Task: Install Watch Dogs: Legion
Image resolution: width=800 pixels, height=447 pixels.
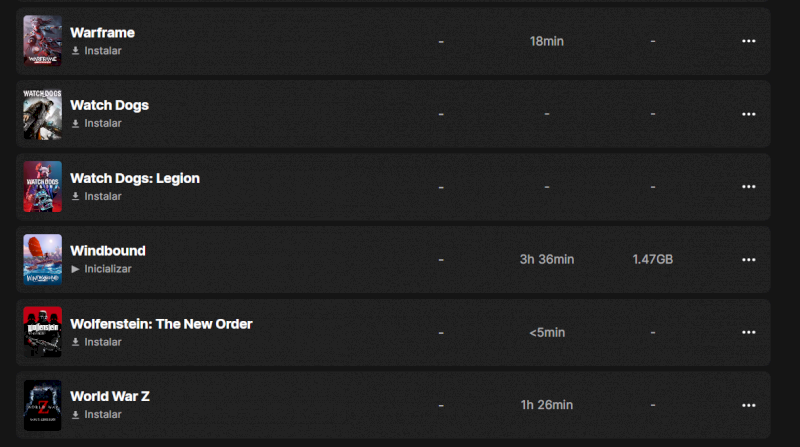Action: [102, 197]
